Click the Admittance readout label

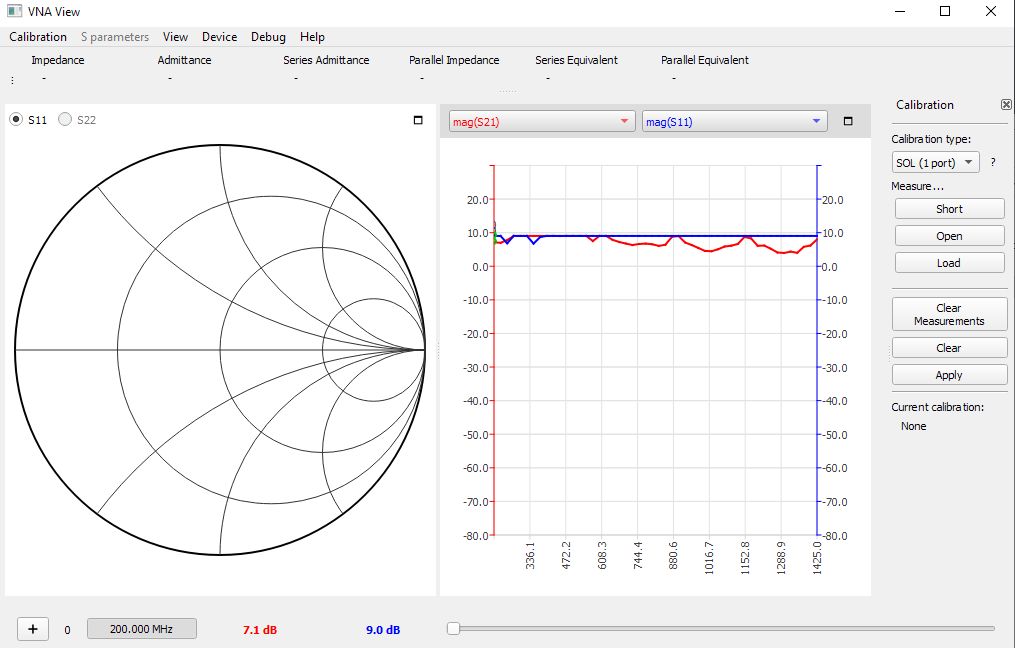point(184,60)
